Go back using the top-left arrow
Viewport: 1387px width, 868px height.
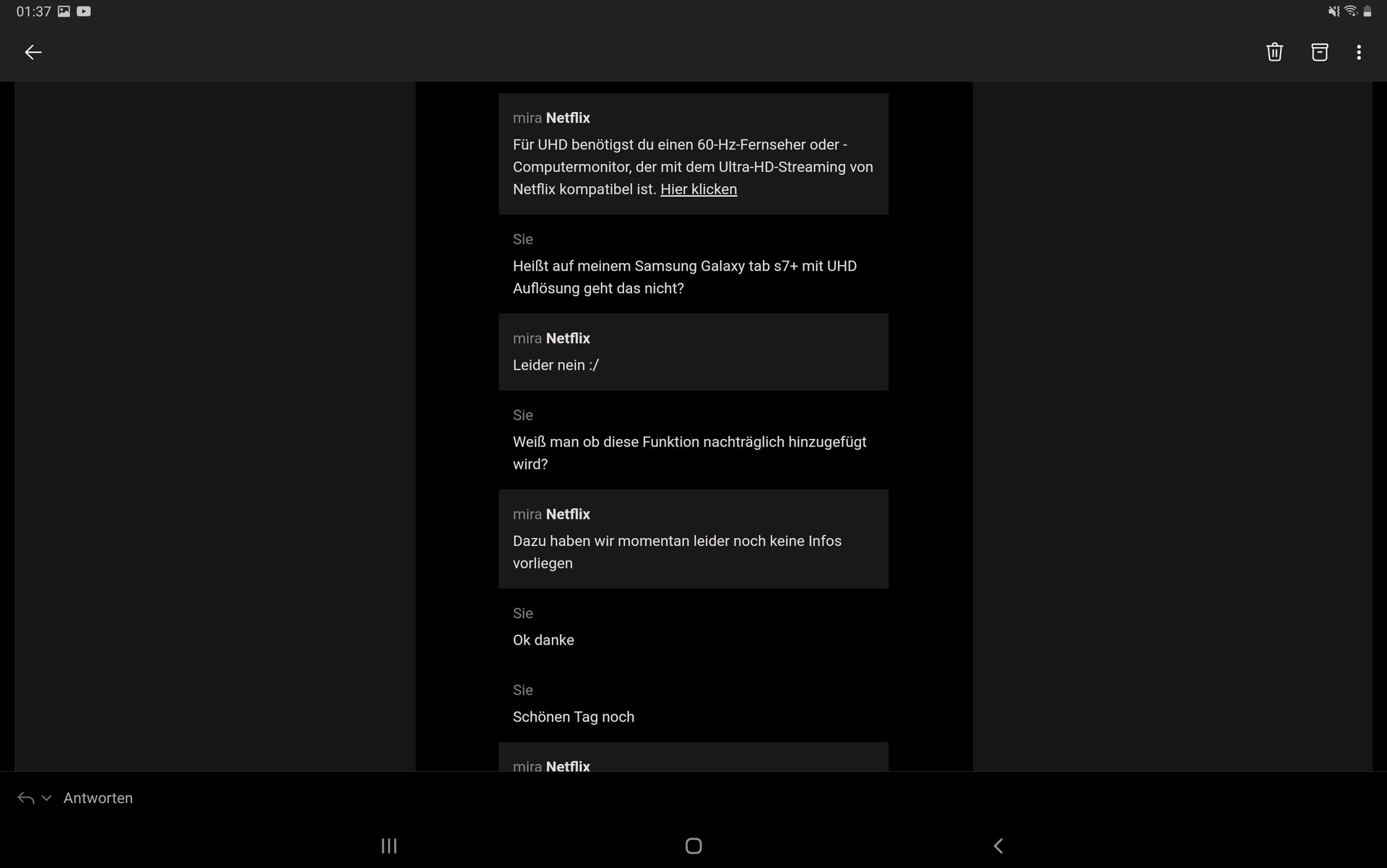coord(33,52)
